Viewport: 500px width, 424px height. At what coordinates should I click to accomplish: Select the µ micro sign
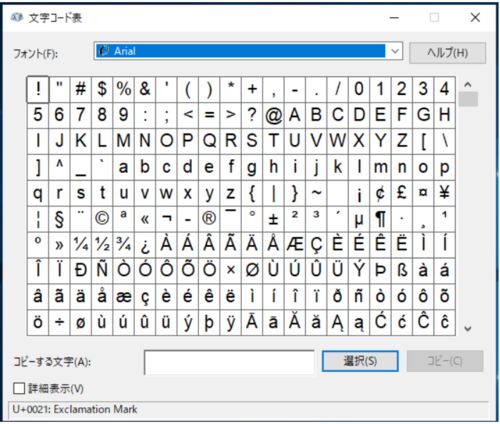(x=359, y=219)
